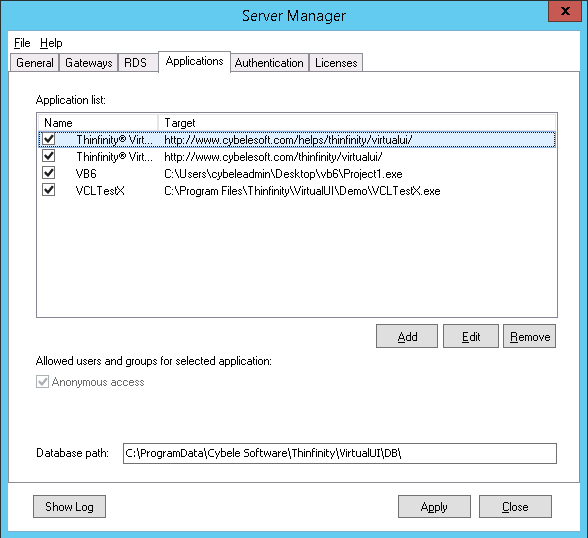Image resolution: width=588 pixels, height=538 pixels.
Task: Open the Licenses tab
Action: click(336, 63)
